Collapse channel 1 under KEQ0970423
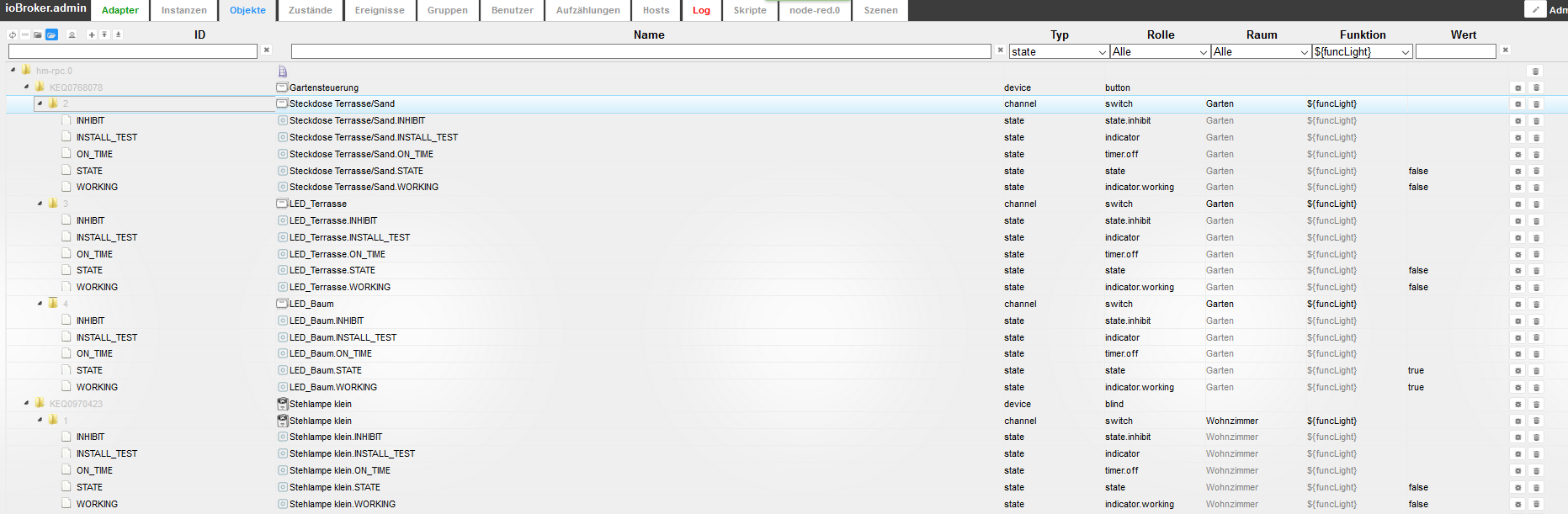Screen dimensions: 1568x514 pyautogui.click(x=40, y=420)
